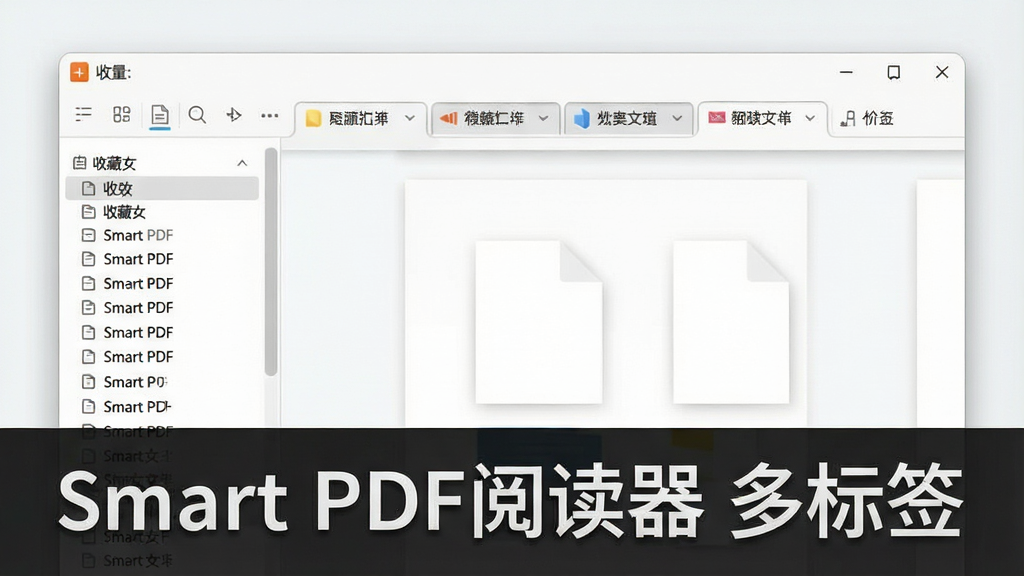Click the orange megaphone tab icon
Viewport: 1024px width, 576px height.
coord(448,118)
